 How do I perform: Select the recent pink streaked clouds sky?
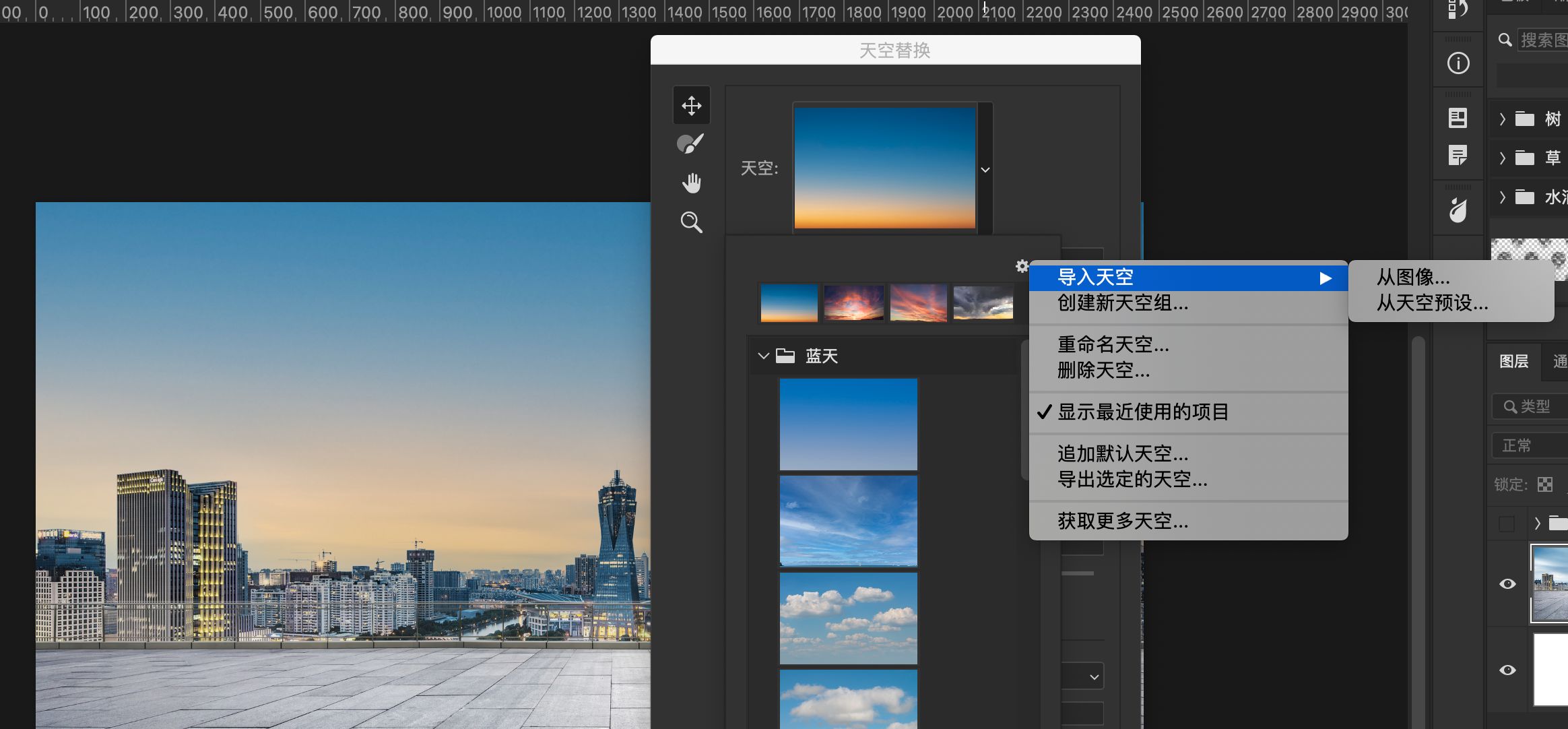click(x=918, y=303)
